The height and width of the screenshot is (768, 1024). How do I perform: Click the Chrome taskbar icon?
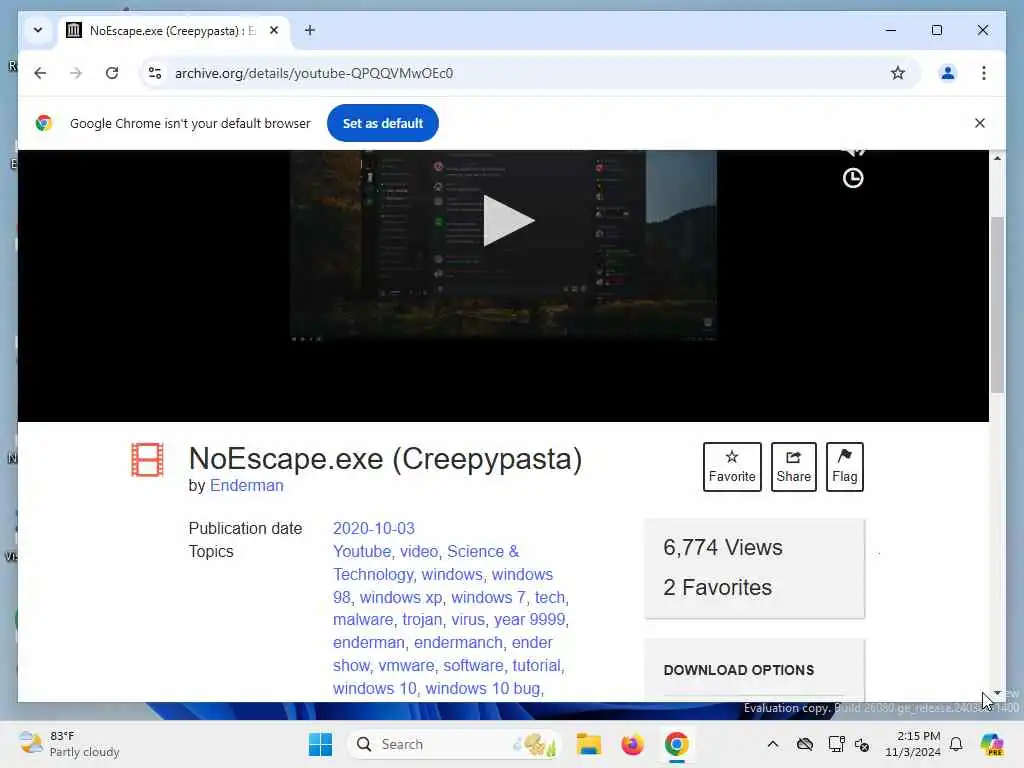(677, 744)
